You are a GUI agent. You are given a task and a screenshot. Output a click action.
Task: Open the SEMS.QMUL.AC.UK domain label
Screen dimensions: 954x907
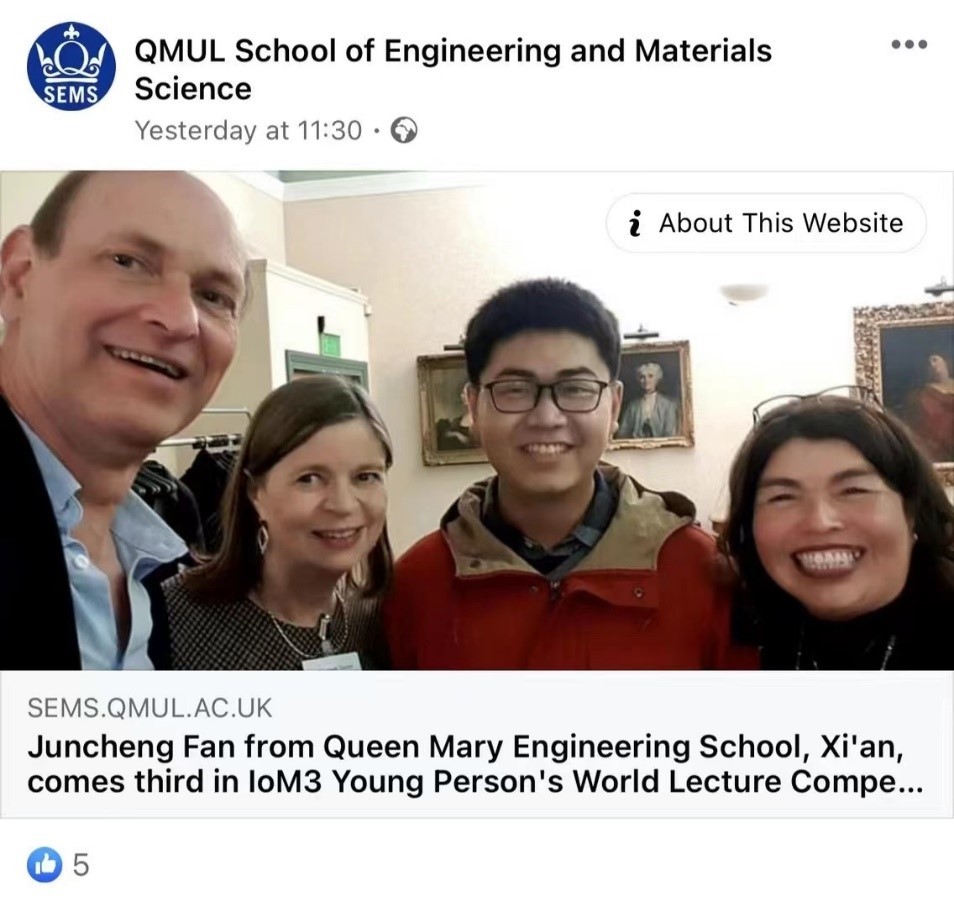click(150, 708)
